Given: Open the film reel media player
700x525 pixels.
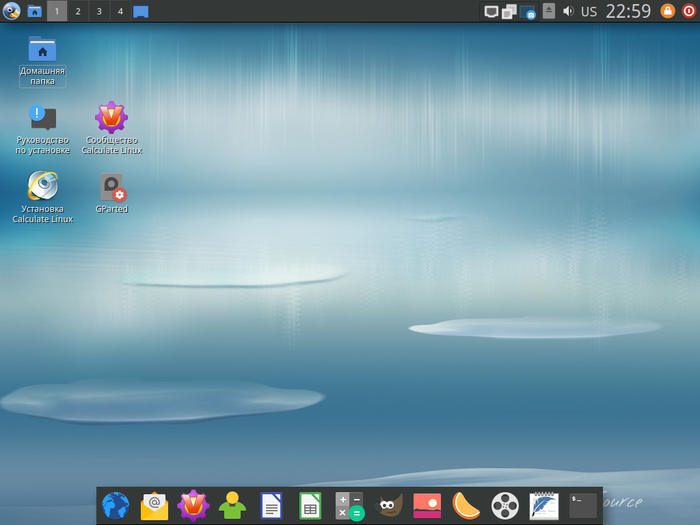Looking at the screenshot, I should click(505, 506).
